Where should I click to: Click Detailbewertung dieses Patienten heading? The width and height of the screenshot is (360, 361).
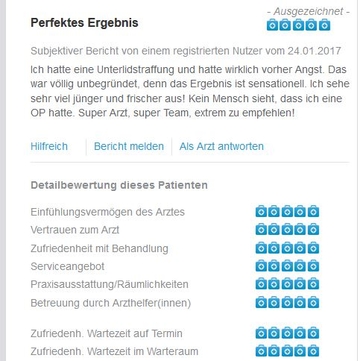[119, 185]
